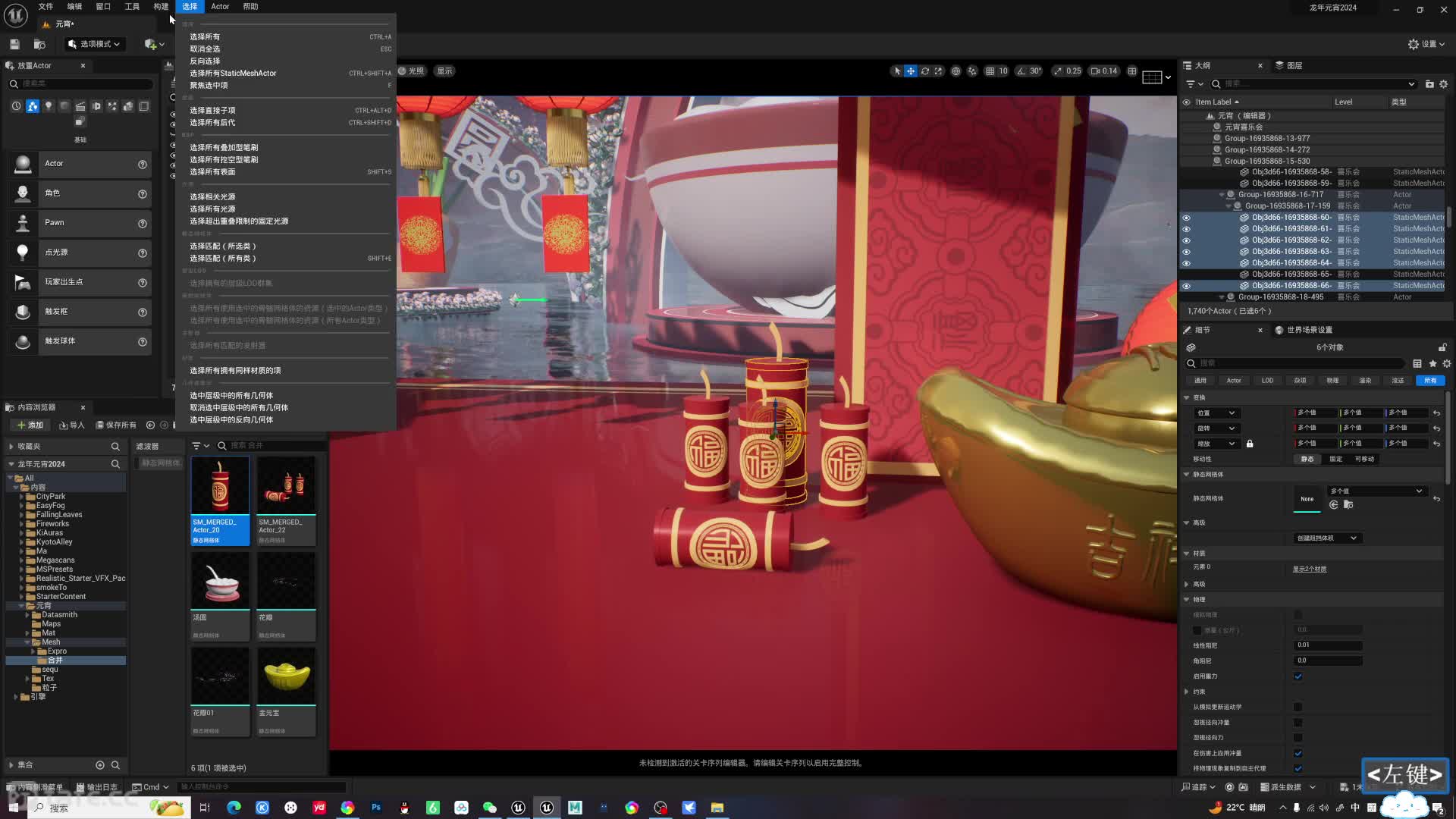Hide Obj3d66-16935868-62 via eye icon
Screen dimensions: 1456x819
point(1187,240)
